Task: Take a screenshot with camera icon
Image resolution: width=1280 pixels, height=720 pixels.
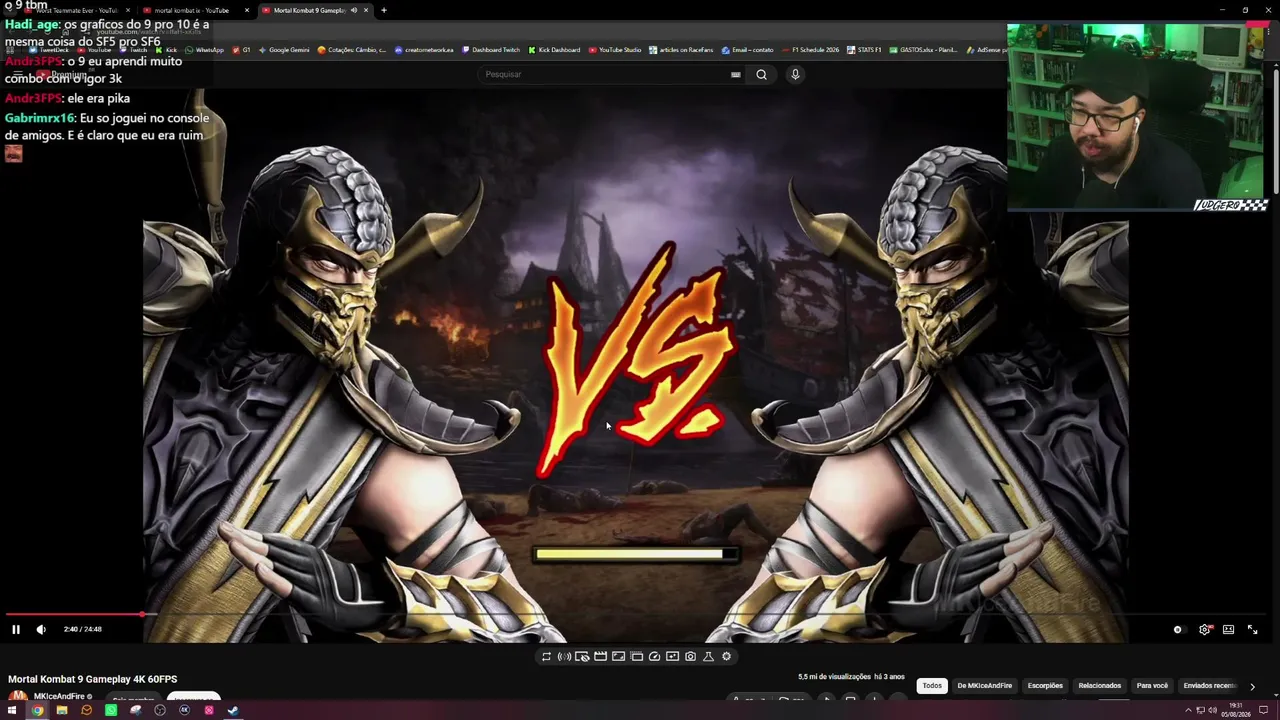Action: tap(690, 657)
